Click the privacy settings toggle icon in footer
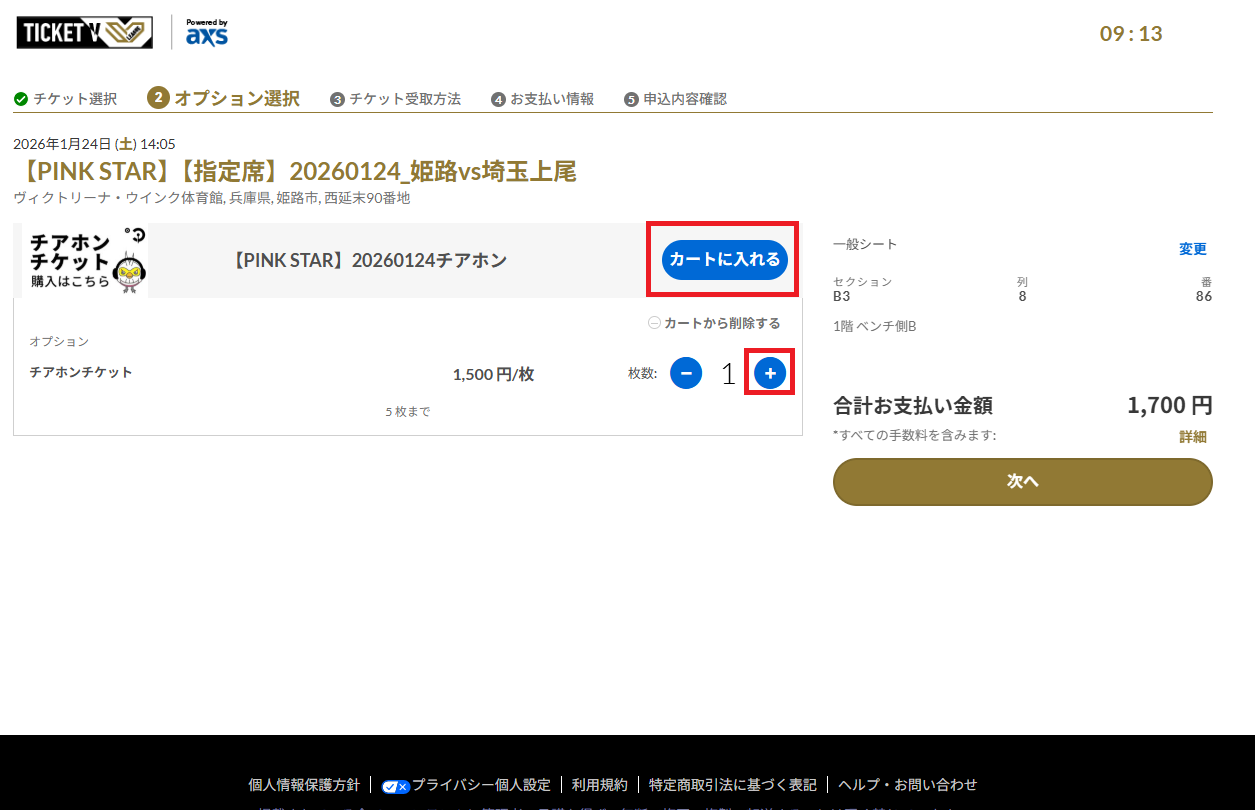 (395, 785)
